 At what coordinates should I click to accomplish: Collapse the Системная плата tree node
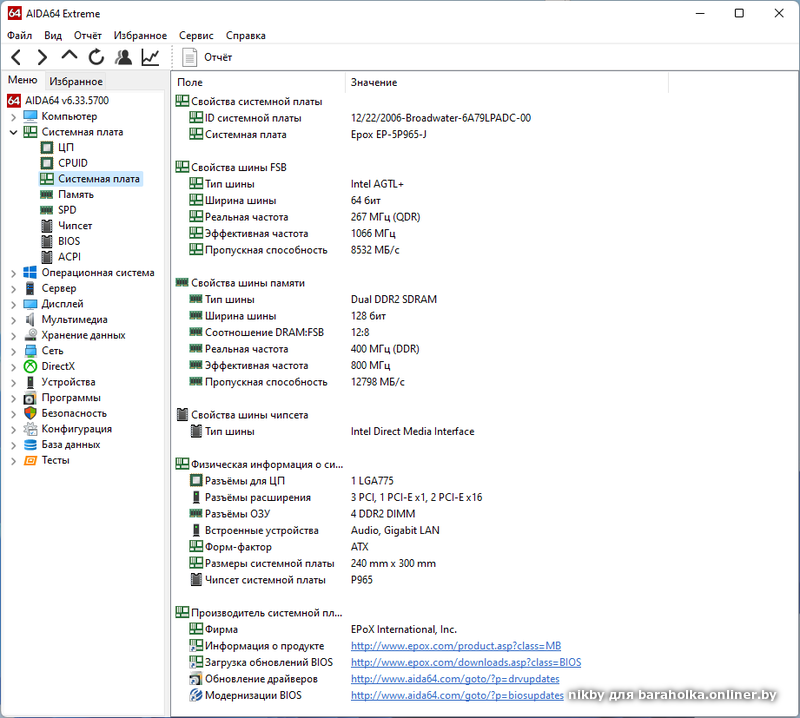pos(14,132)
